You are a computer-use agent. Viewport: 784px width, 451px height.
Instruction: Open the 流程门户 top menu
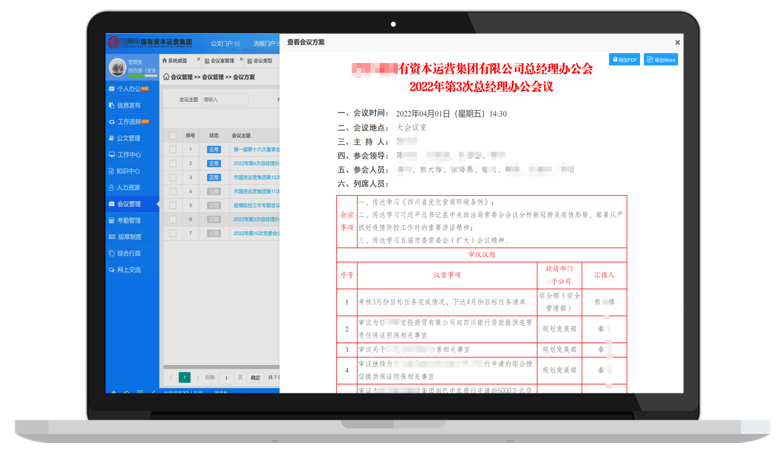pos(265,44)
